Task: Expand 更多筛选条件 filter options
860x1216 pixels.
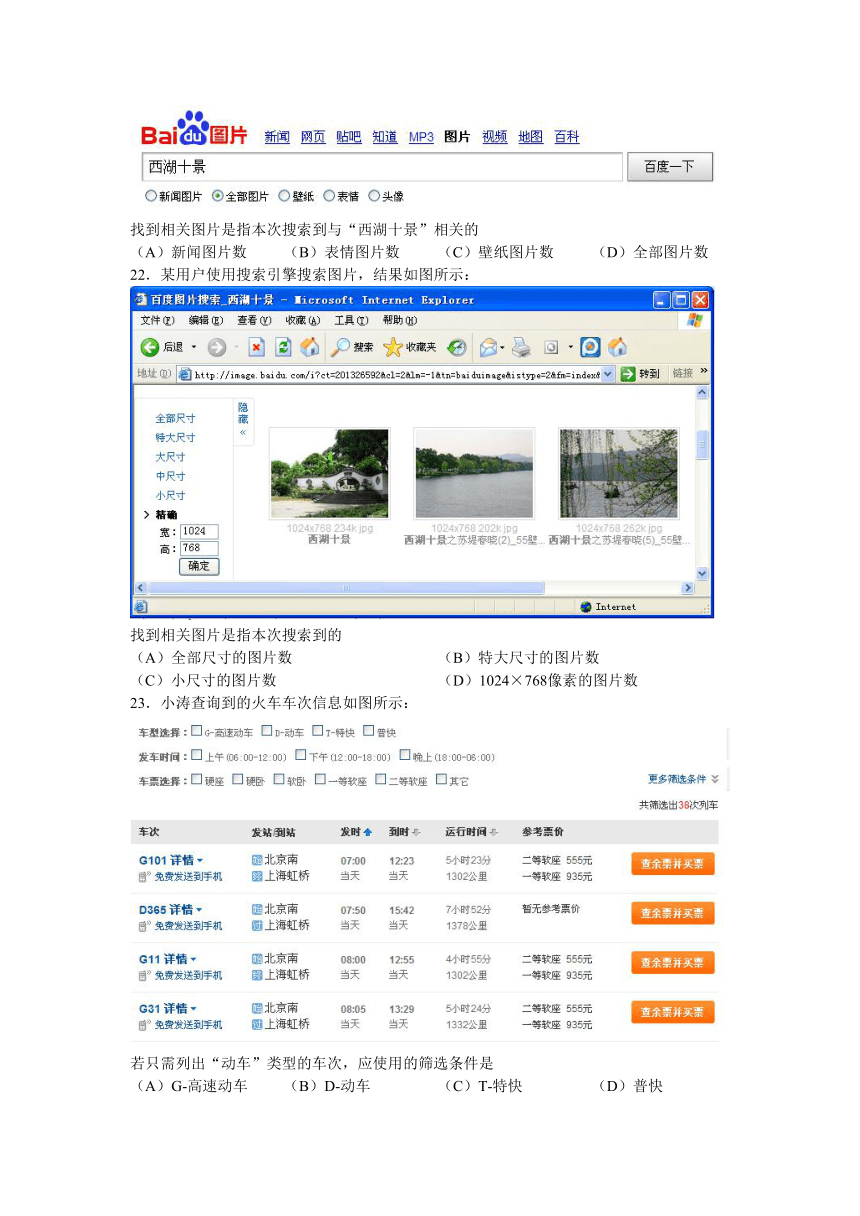Action: (683, 779)
